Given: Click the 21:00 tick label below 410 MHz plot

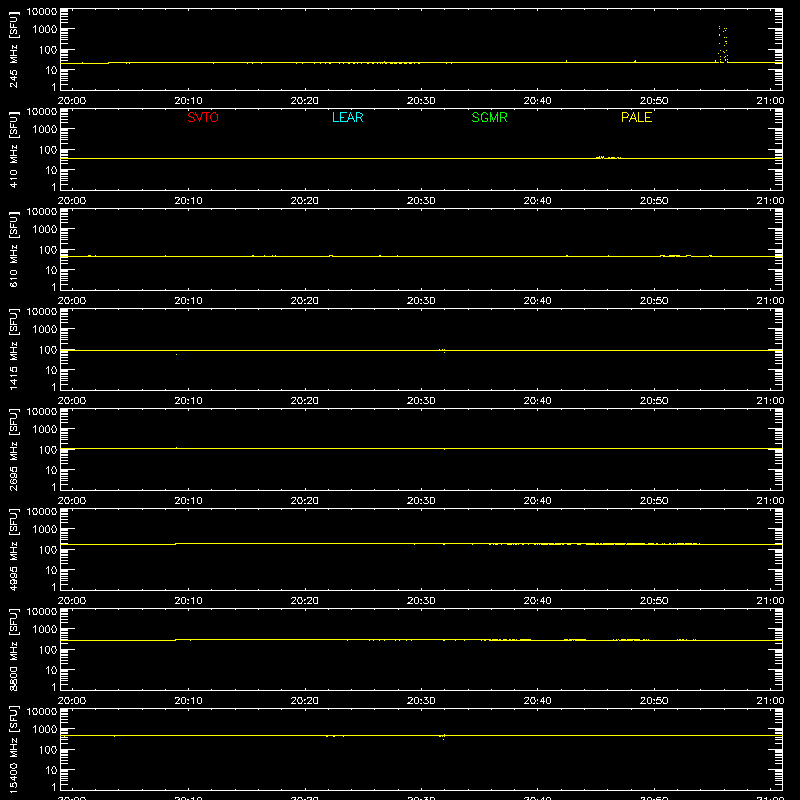Looking at the screenshot, I should [770, 201].
